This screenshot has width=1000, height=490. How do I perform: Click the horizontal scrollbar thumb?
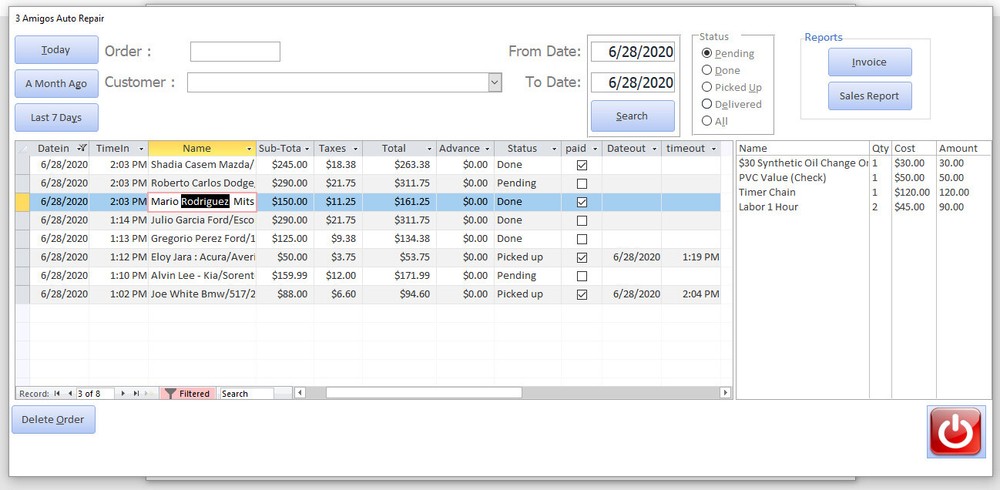click(x=424, y=393)
